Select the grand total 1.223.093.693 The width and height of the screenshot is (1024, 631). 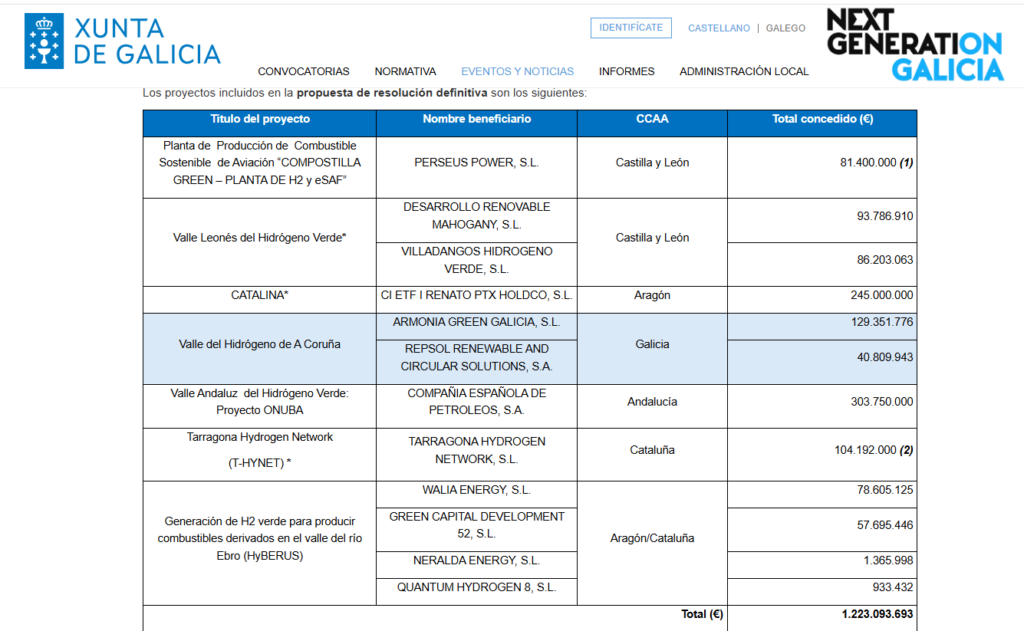pos(877,614)
